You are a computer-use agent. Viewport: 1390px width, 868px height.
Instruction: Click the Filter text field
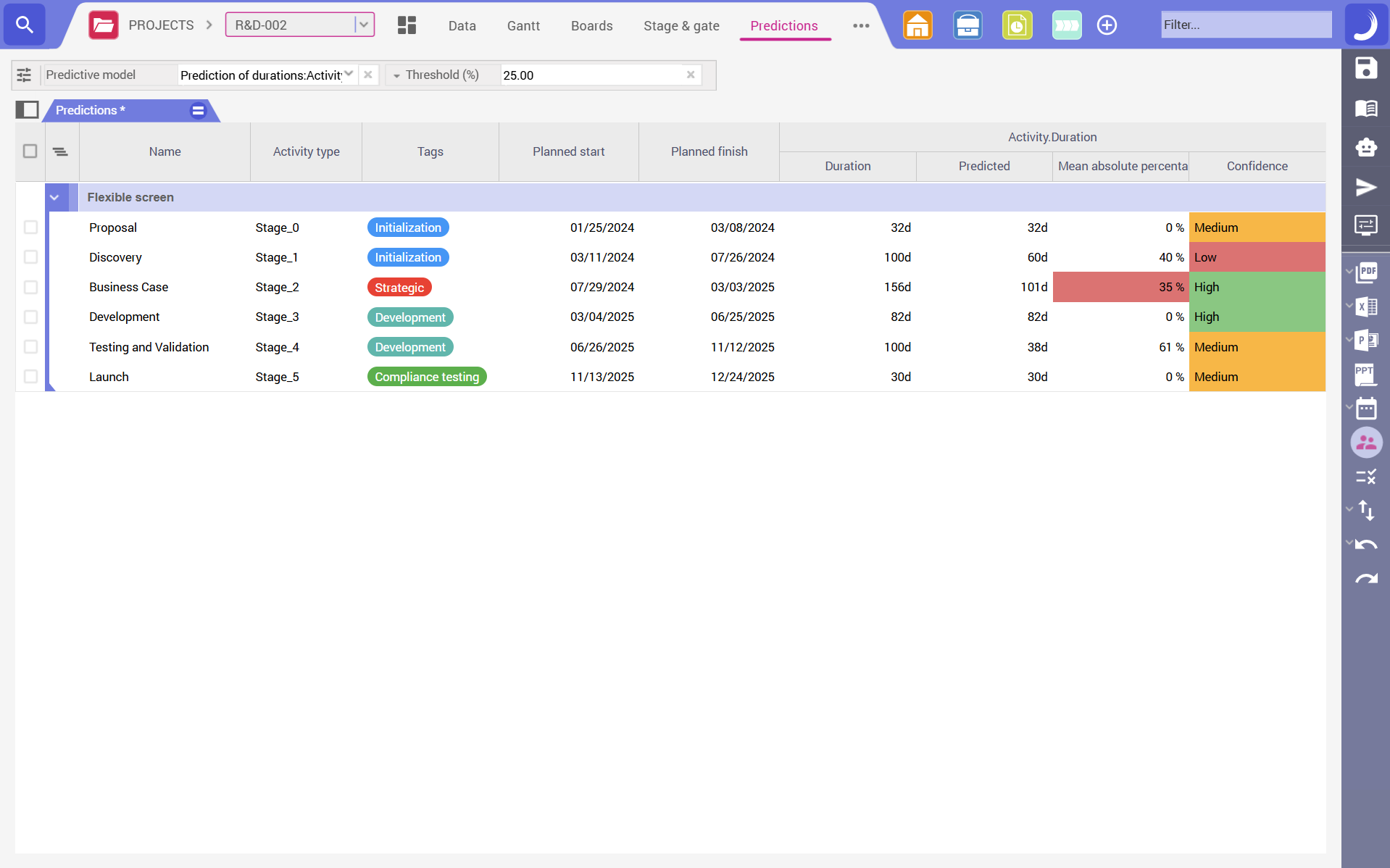point(1246,25)
